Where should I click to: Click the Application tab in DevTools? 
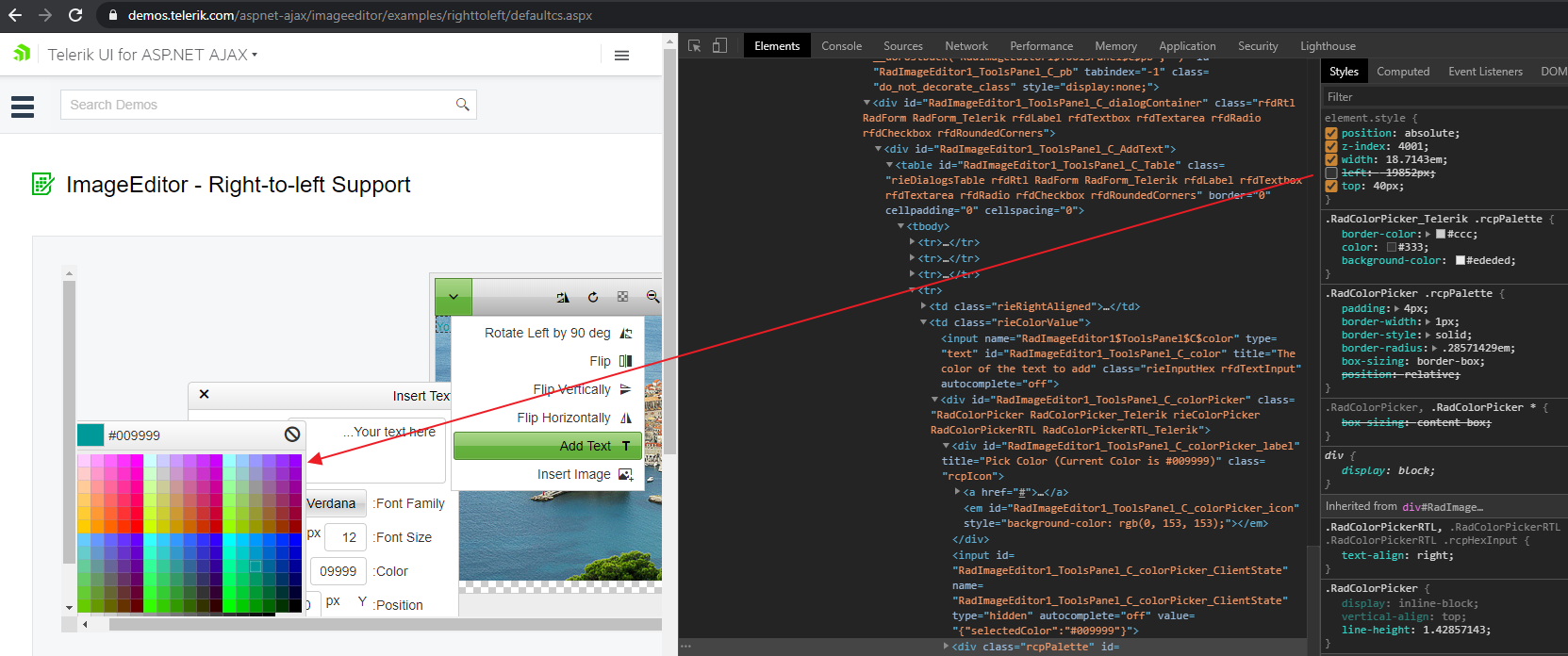coord(1187,45)
